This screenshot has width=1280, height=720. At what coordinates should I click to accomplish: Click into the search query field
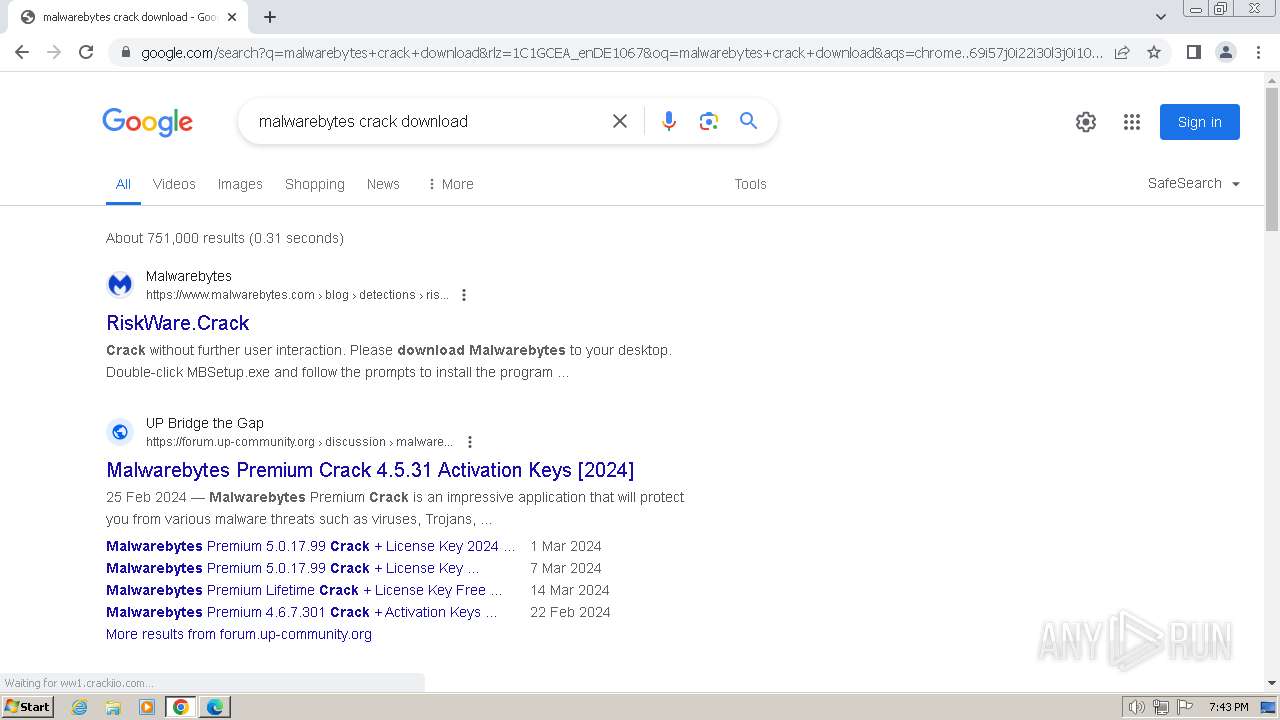tap(425, 121)
